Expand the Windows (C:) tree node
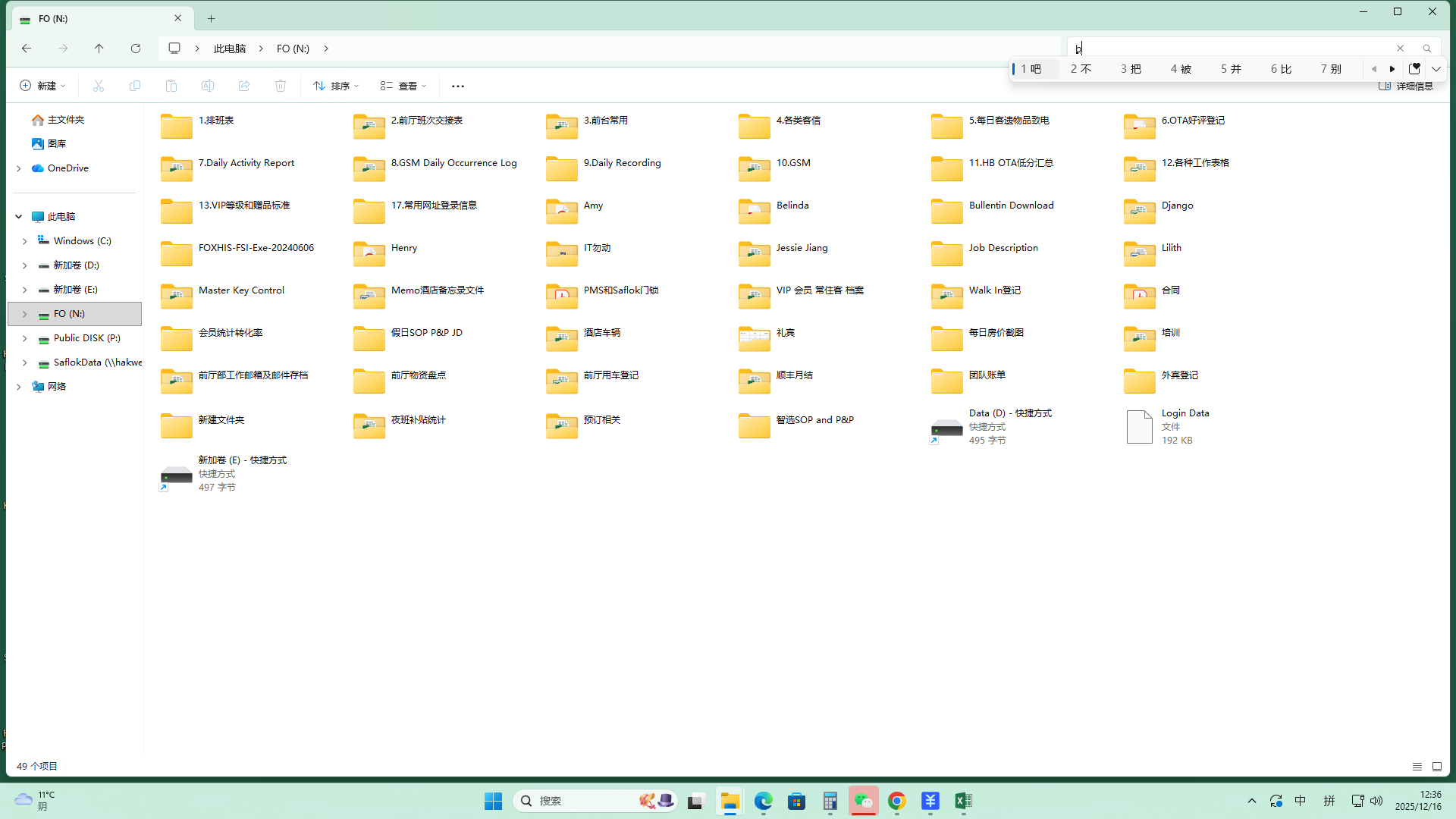Screen dimensions: 1456x819 pos(24,241)
